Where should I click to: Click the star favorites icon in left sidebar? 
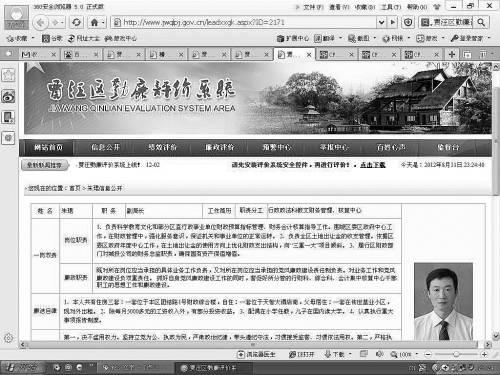point(8,75)
